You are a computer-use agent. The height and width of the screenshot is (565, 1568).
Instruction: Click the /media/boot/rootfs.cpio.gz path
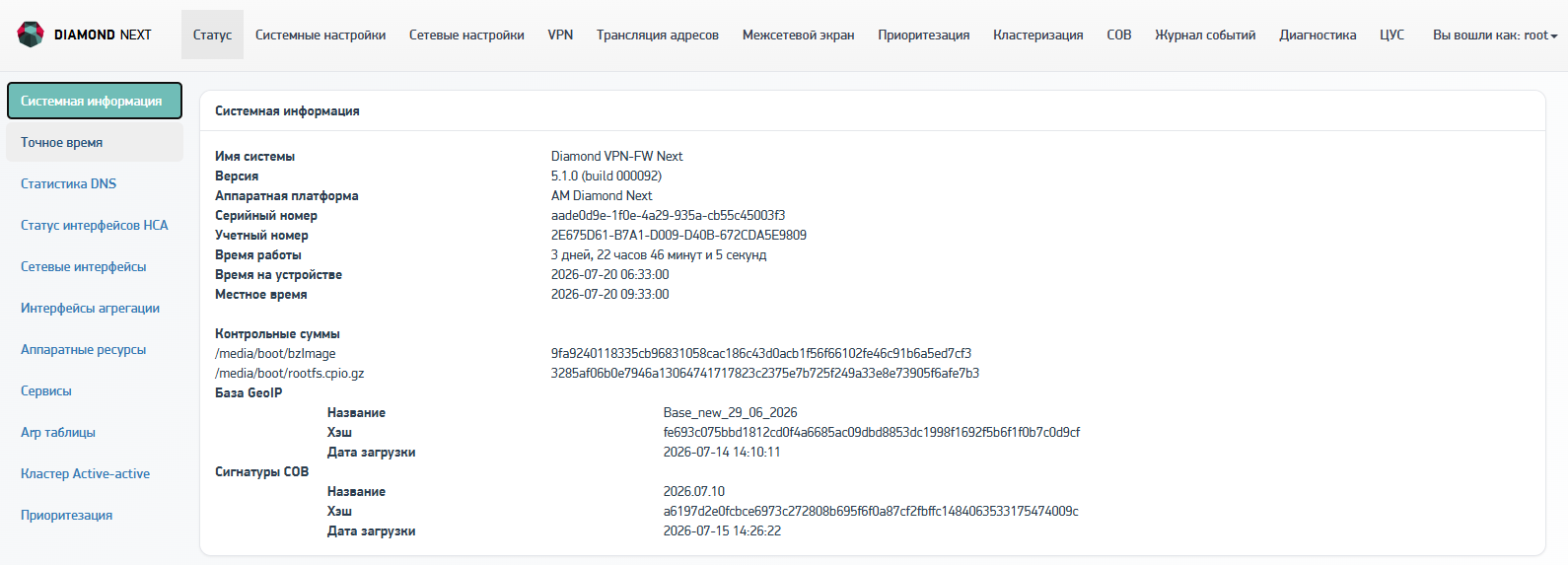click(x=290, y=373)
